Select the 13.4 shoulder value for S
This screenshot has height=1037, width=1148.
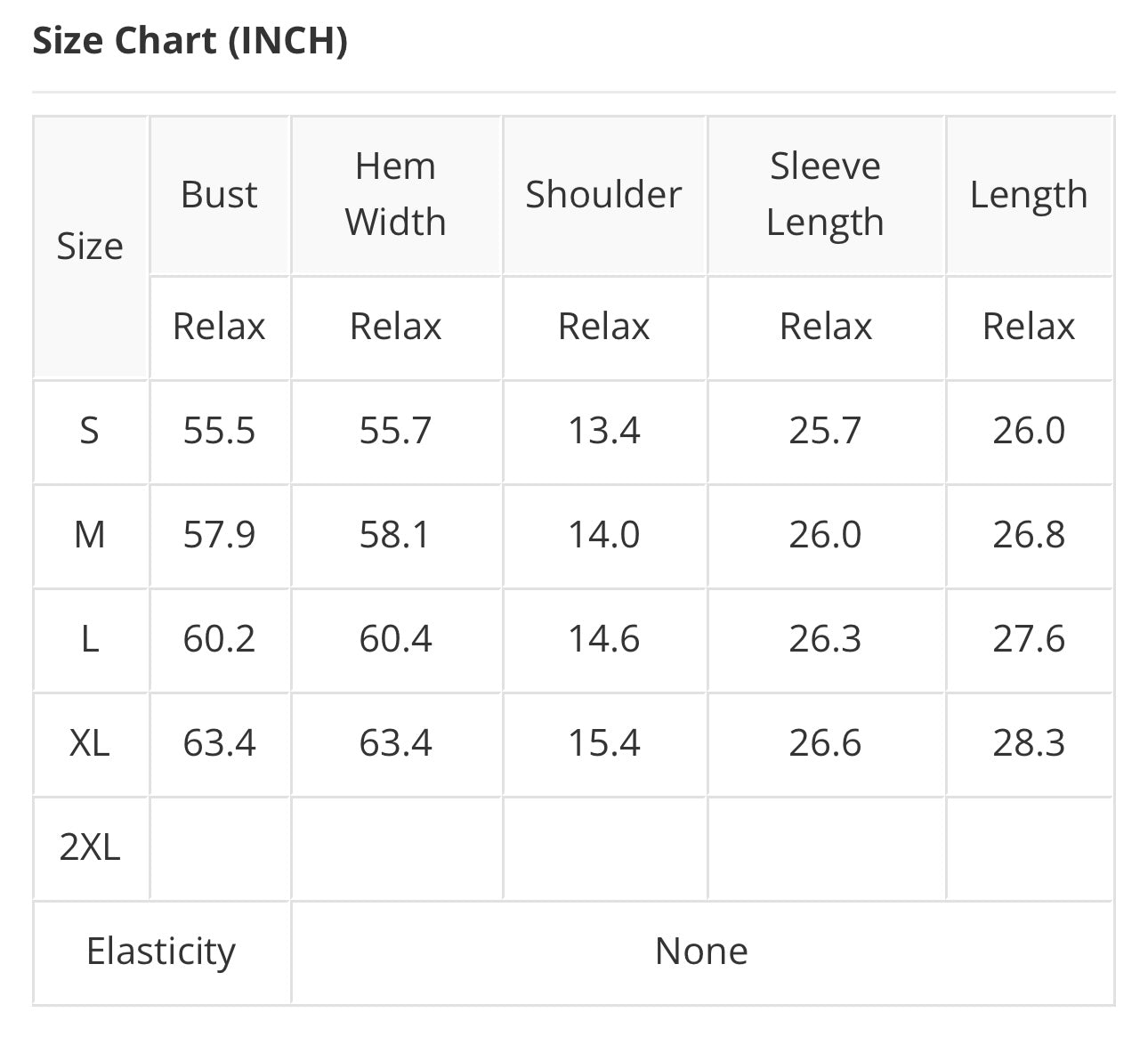(x=603, y=432)
